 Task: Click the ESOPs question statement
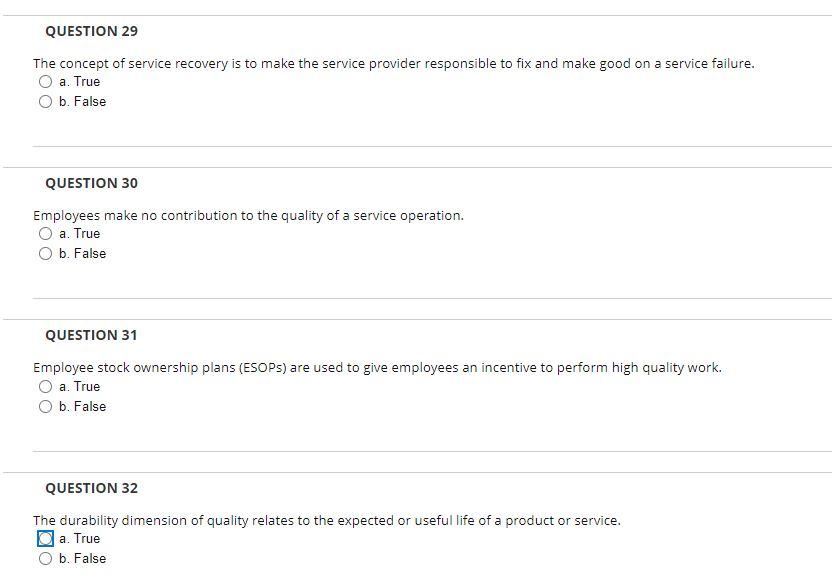pos(377,366)
